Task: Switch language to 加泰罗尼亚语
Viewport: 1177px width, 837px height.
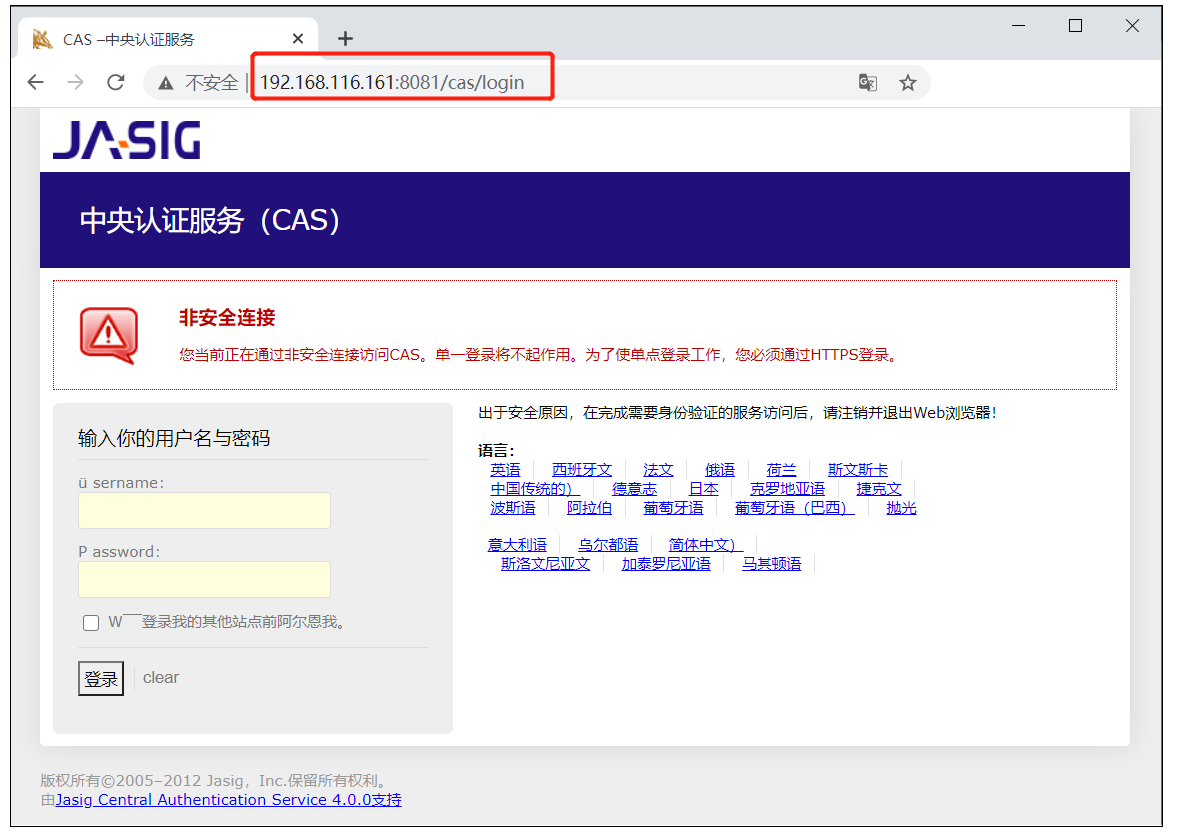Action: click(666, 564)
